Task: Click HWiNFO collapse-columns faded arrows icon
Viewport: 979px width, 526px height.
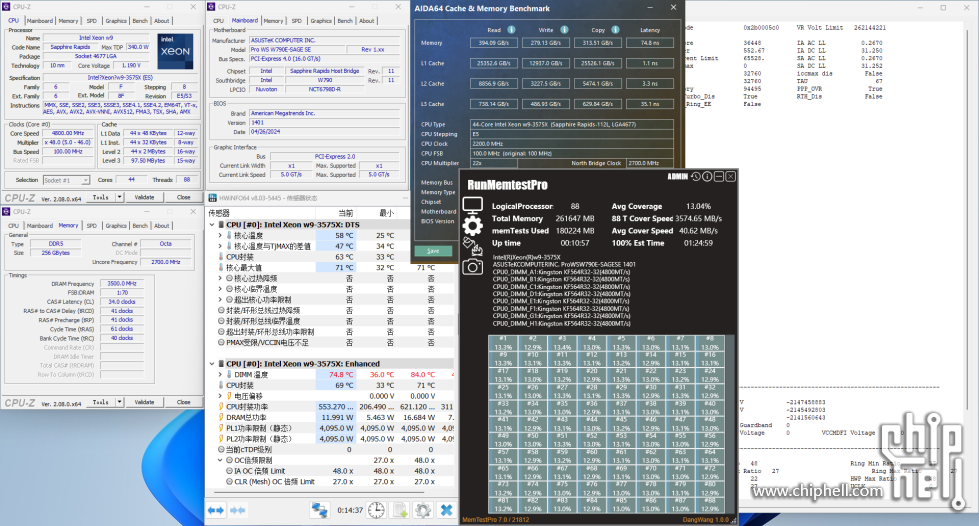Action: 238,510
